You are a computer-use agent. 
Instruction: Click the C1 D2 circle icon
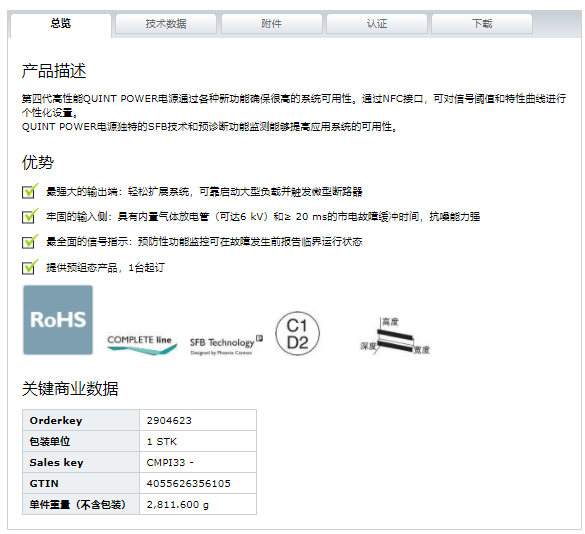(297, 334)
